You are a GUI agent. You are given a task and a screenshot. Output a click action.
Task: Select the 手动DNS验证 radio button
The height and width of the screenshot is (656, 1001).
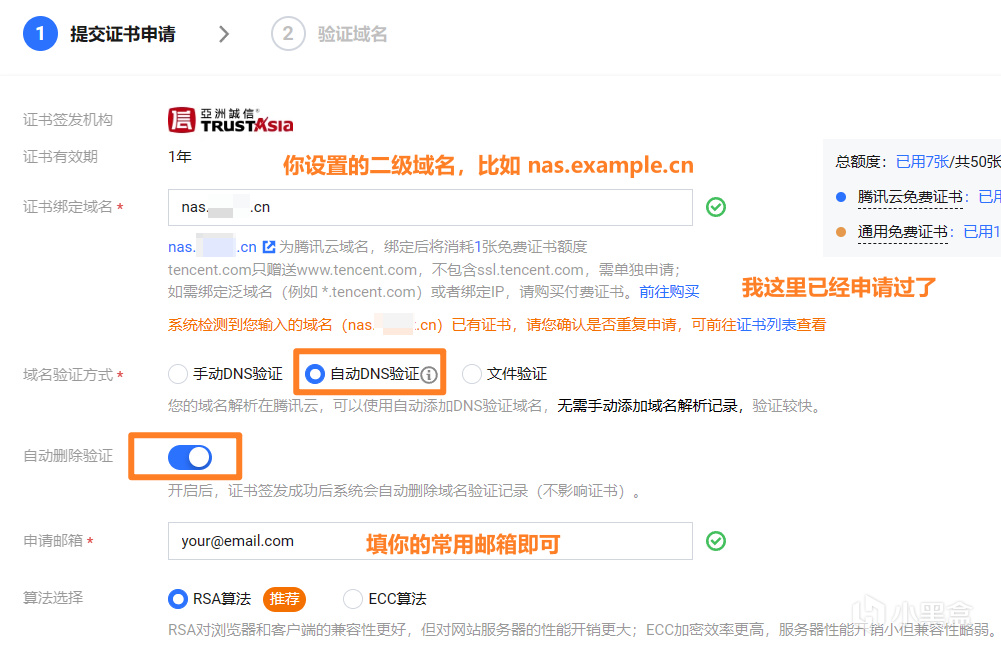[x=178, y=373]
